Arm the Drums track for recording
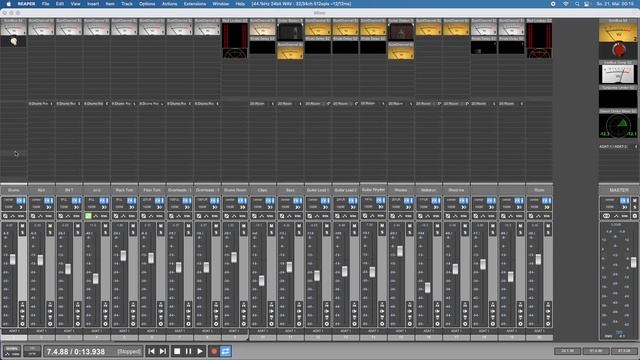 pos(22,324)
